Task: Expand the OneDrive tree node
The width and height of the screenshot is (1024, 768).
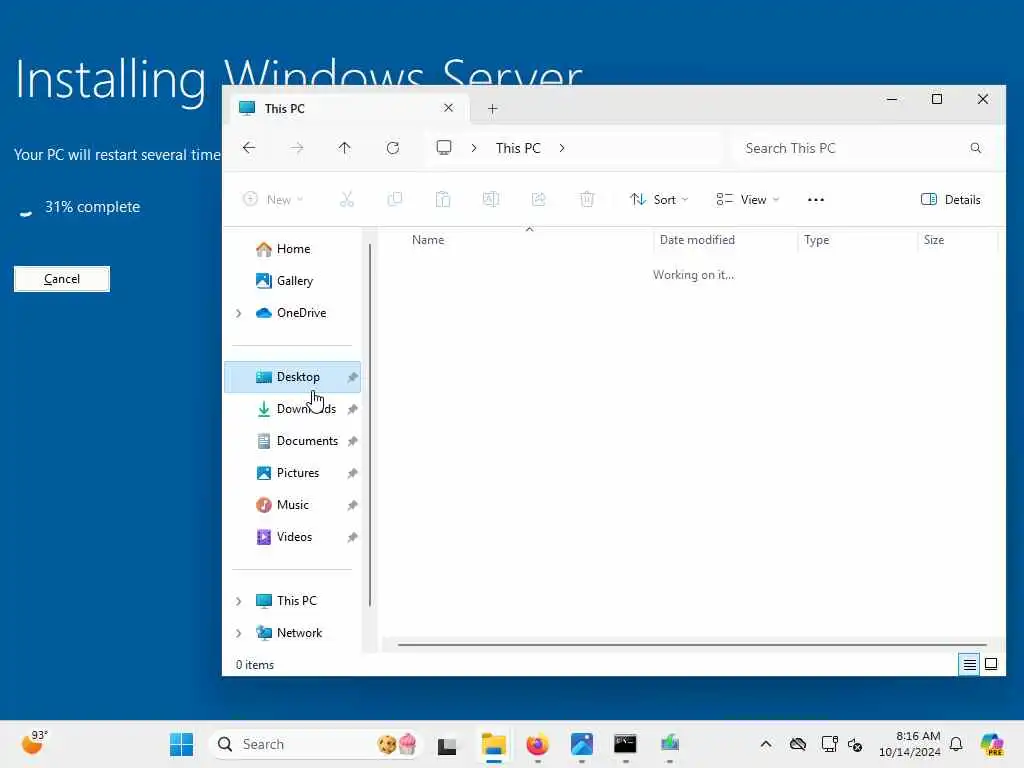Action: point(238,313)
